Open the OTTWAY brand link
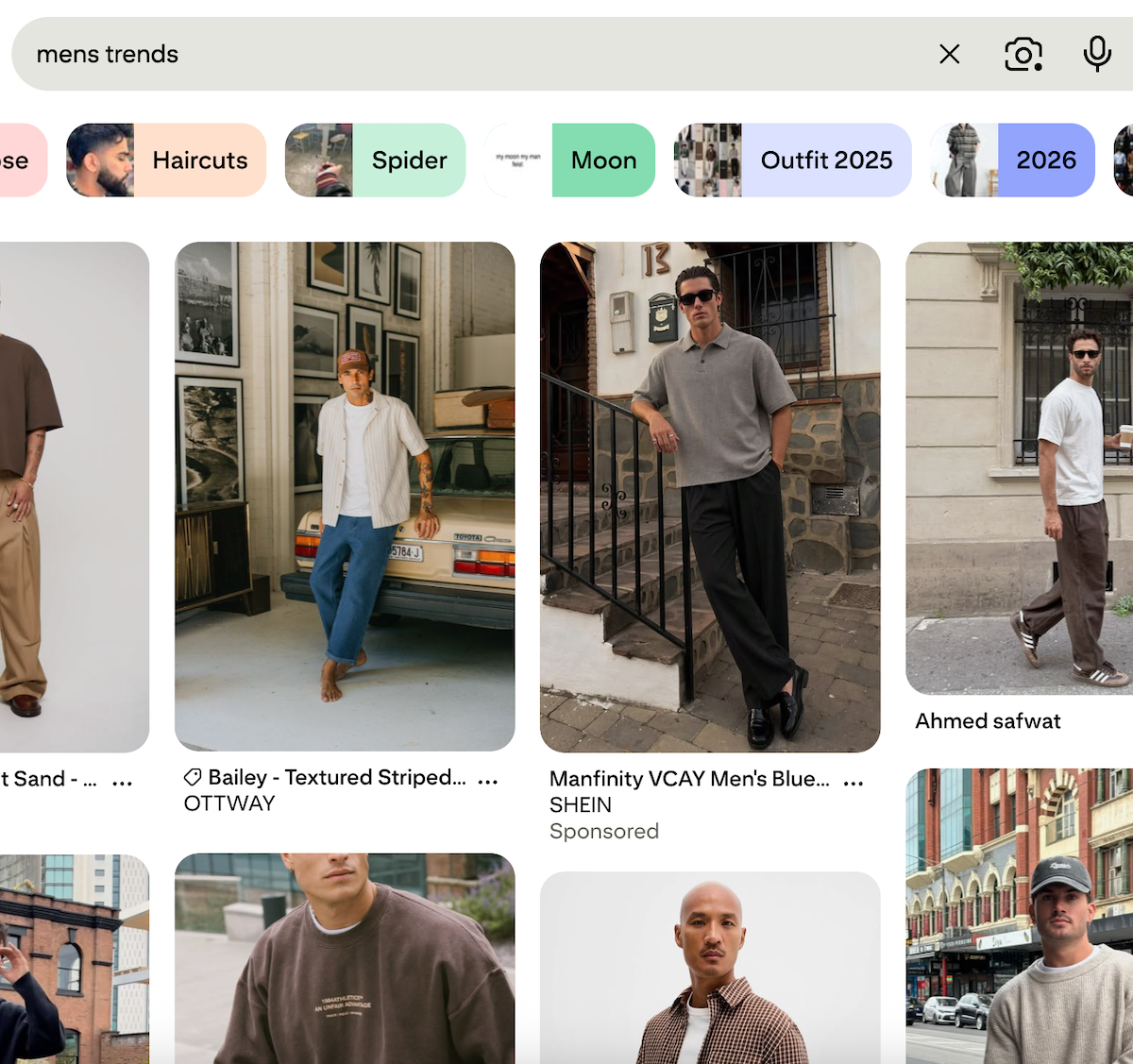 coord(229,803)
